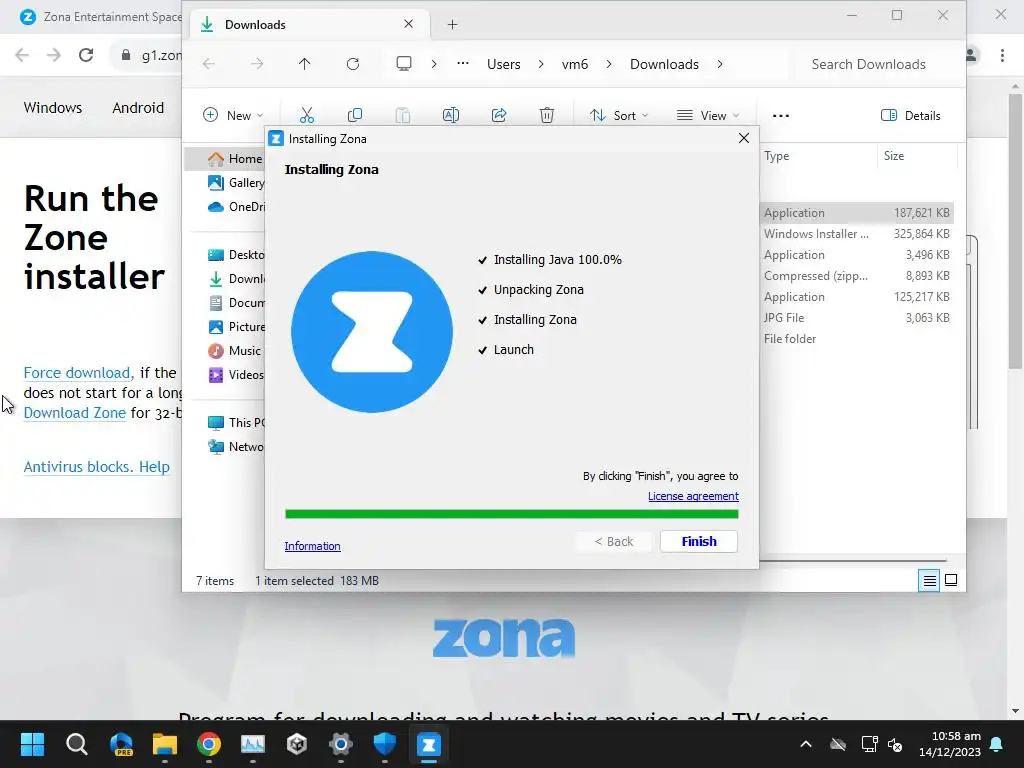Viewport: 1024px width, 768px height.
Task: Click the green installation progress bar
Action: click(511, 514)
